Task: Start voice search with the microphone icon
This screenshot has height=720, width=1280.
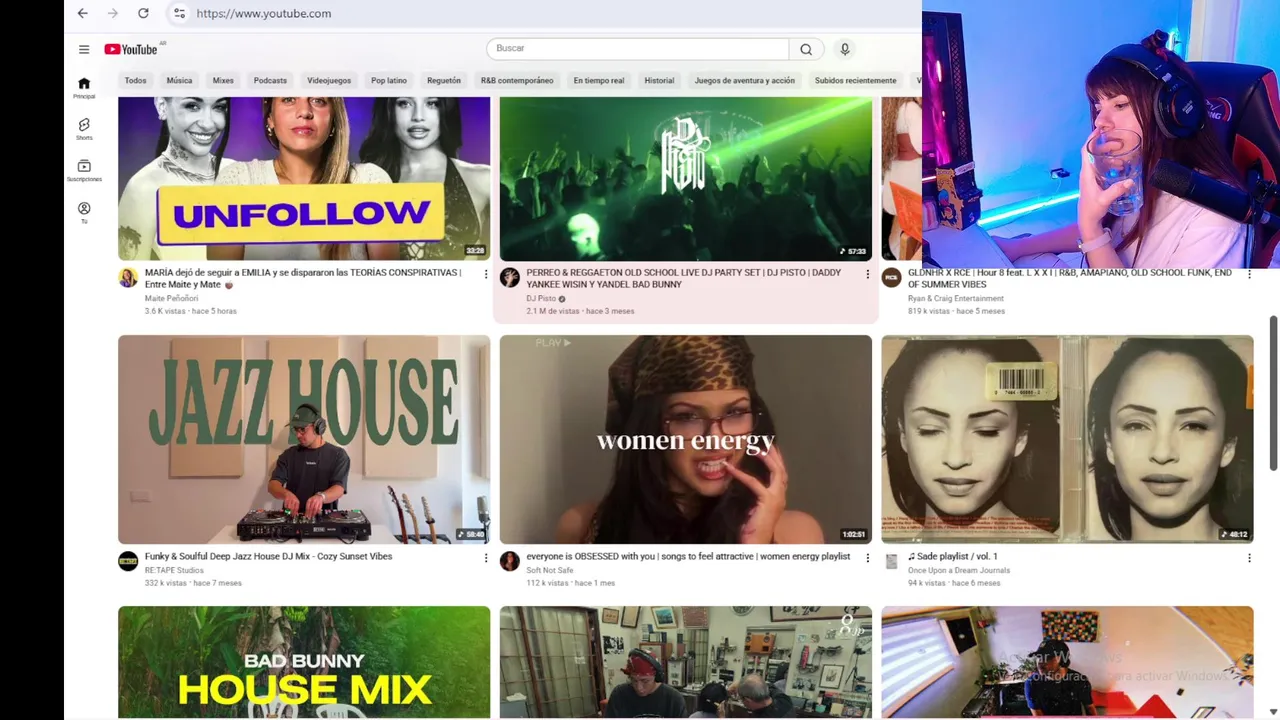Action: point(845,49)
